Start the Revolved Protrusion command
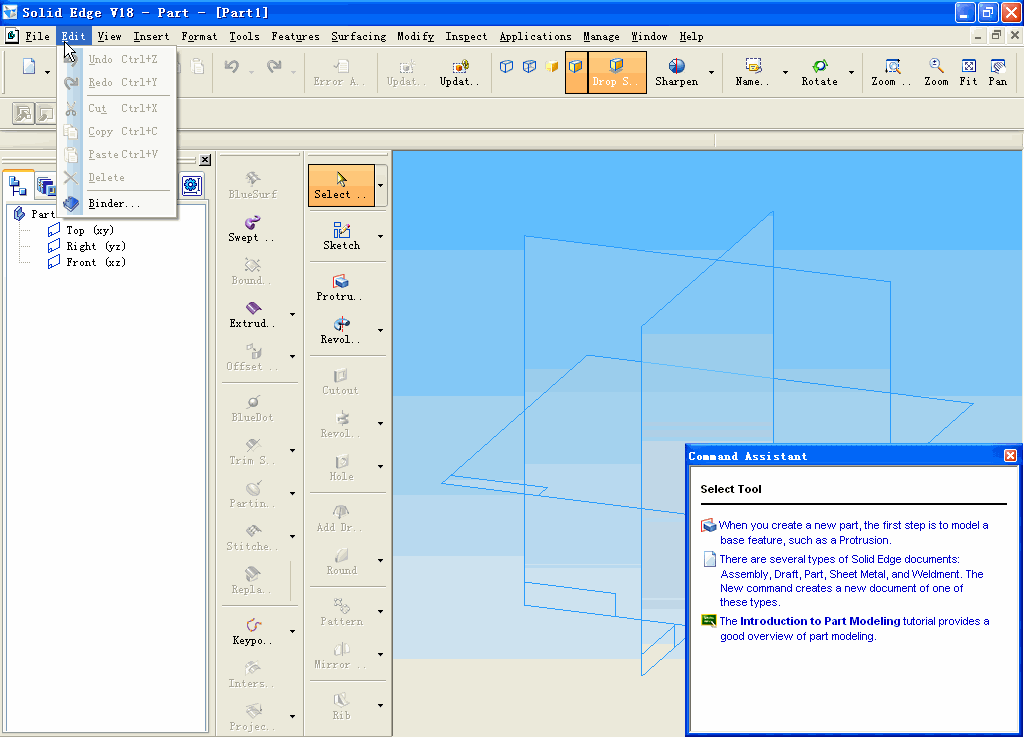The image size is (1024, 738). (340, 330)
